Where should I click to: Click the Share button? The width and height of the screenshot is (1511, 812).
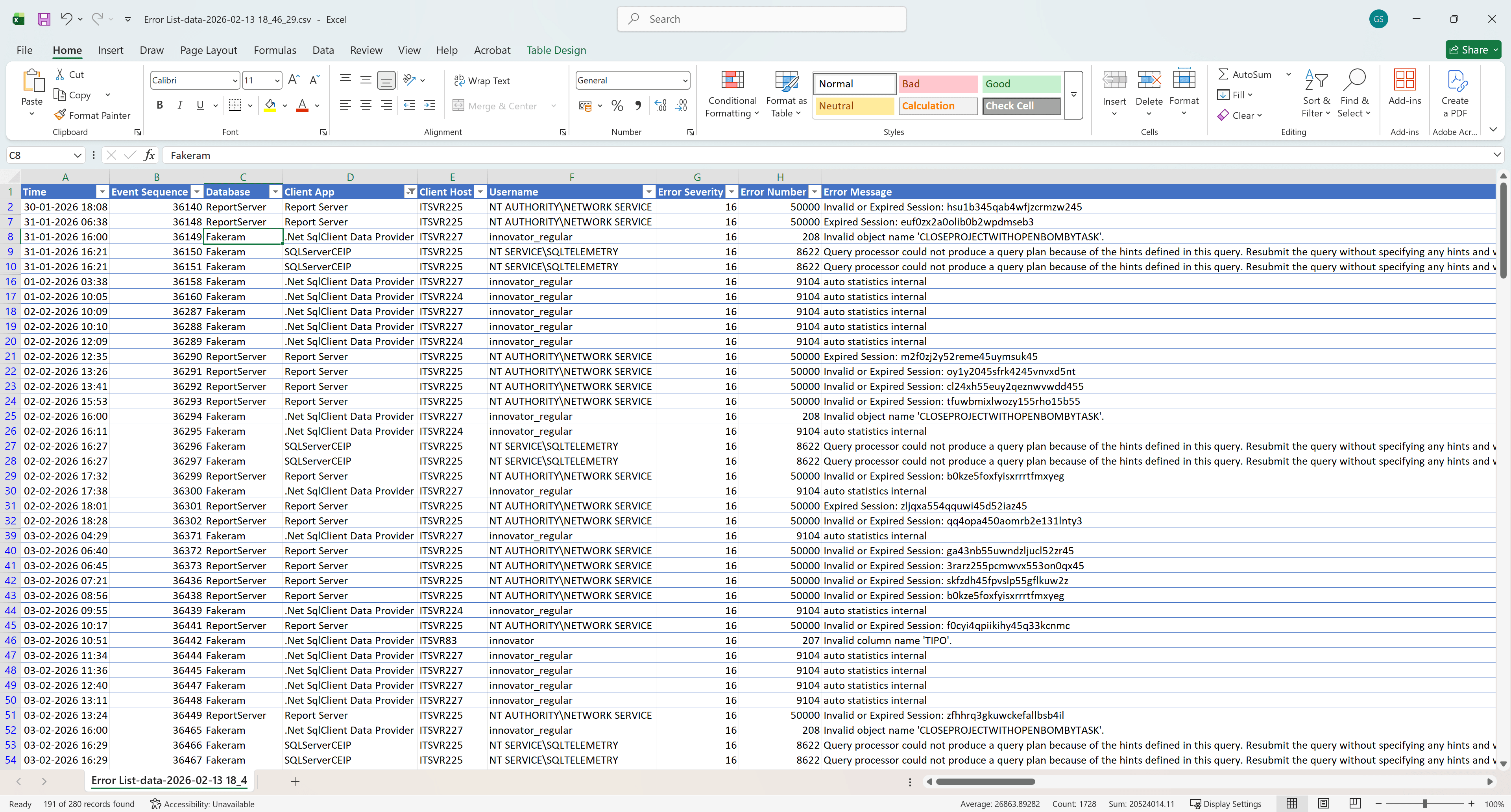coord(1469,50)
